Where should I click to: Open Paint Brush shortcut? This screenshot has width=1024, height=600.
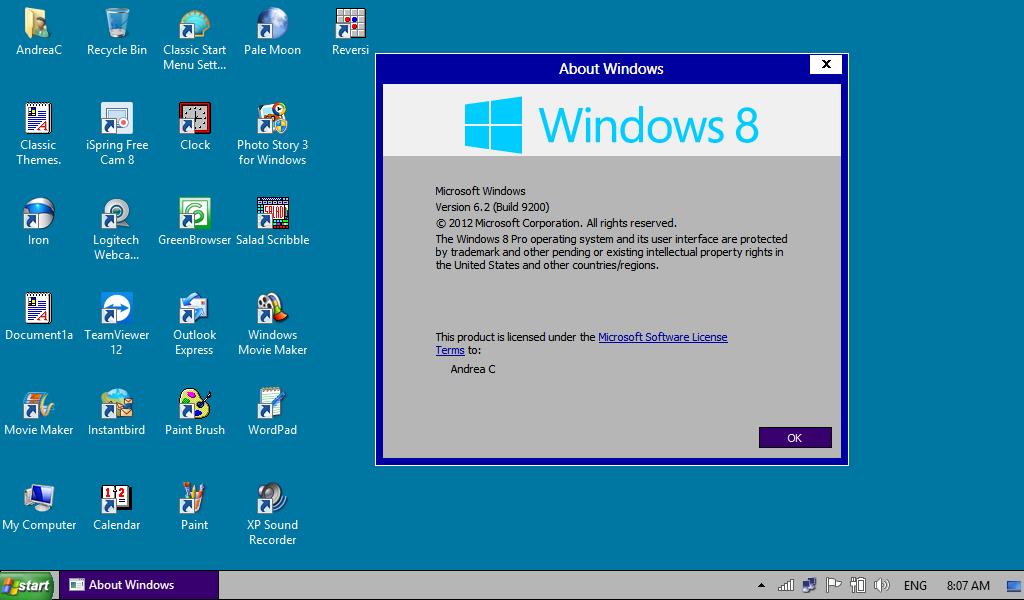click(195, 404)
